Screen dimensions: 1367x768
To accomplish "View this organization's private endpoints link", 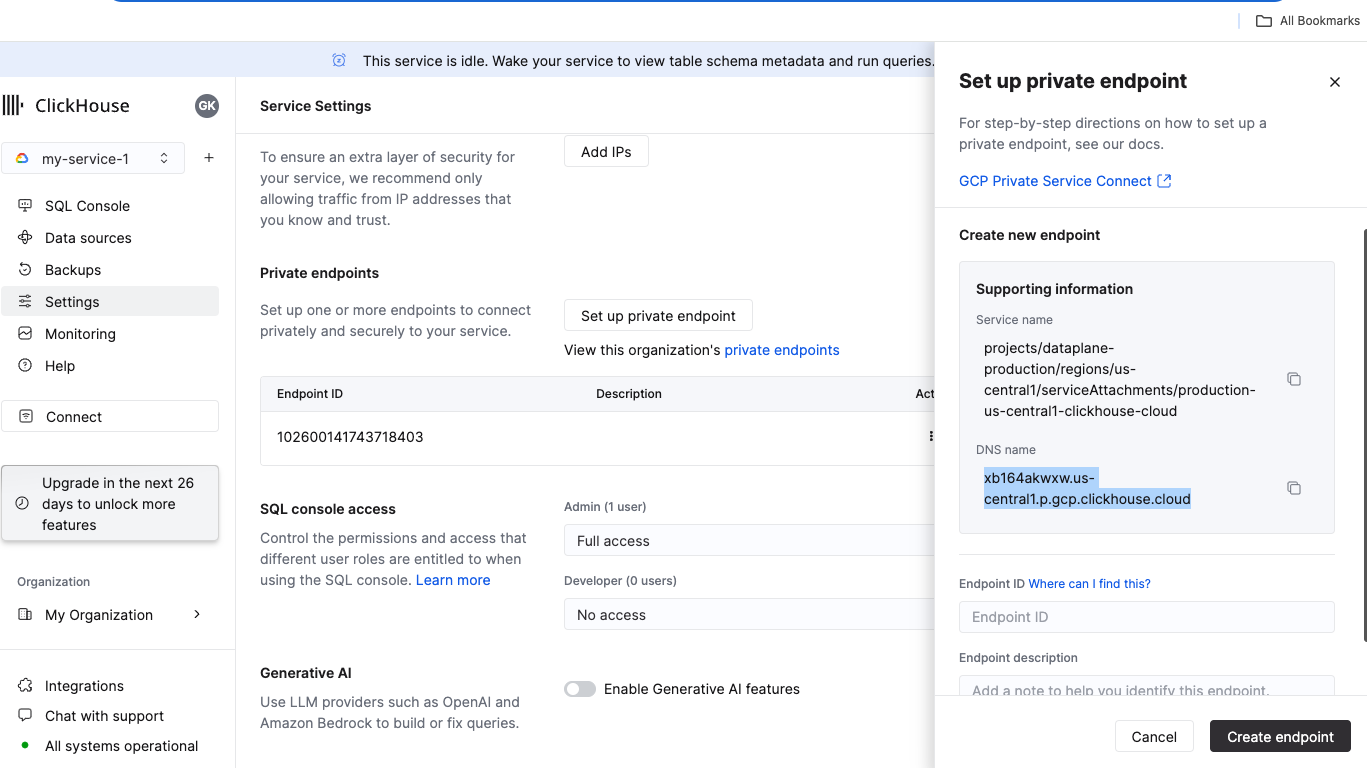I will 781,349.
